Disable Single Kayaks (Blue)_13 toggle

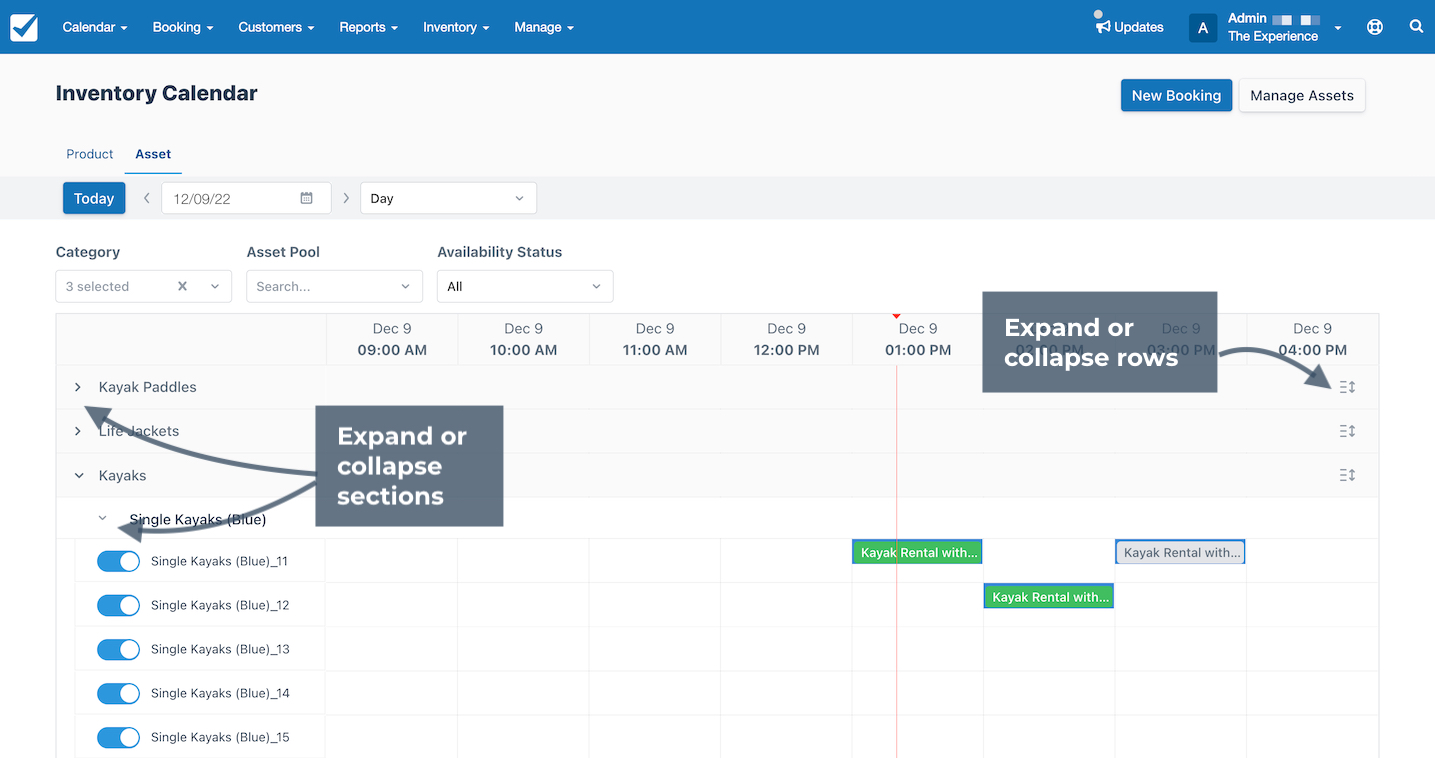point(118,649)
